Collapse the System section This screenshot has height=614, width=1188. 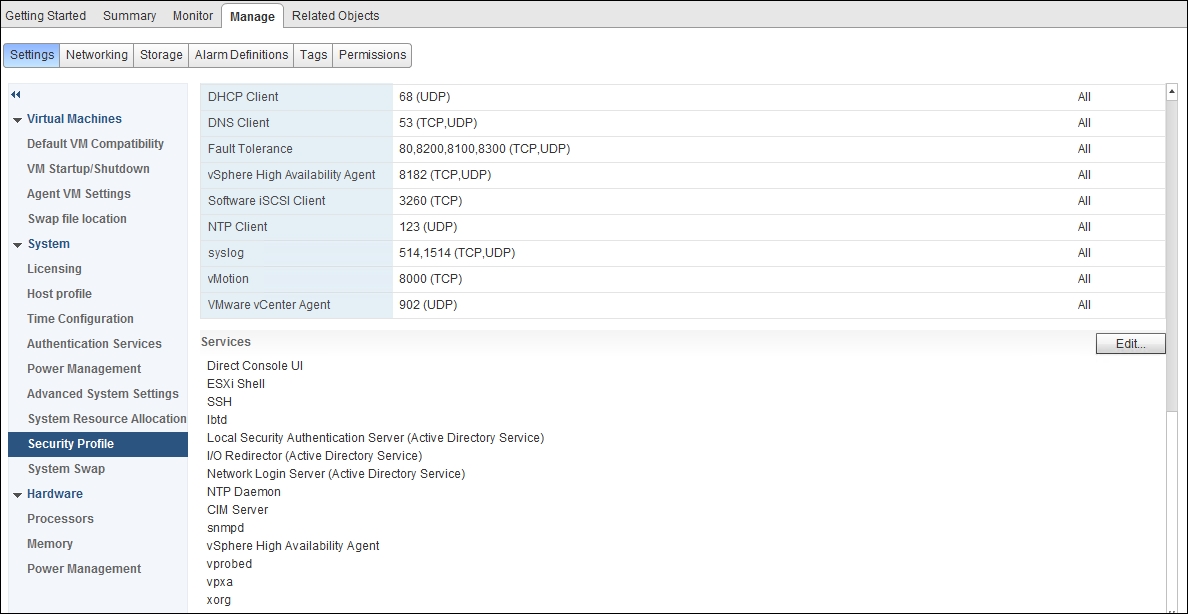point(17,245)
